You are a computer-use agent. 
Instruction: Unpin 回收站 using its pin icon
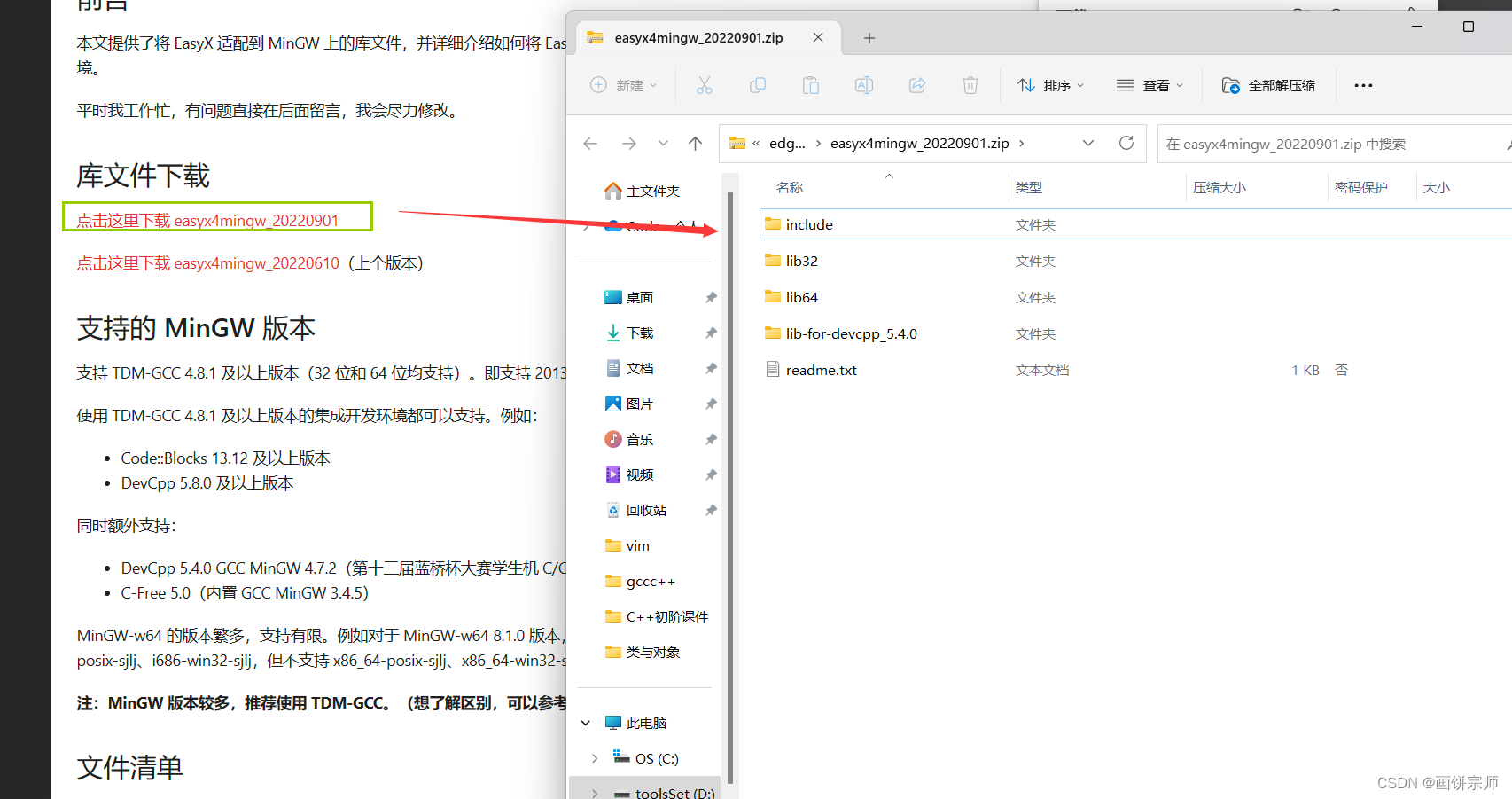tap(711, 510)
